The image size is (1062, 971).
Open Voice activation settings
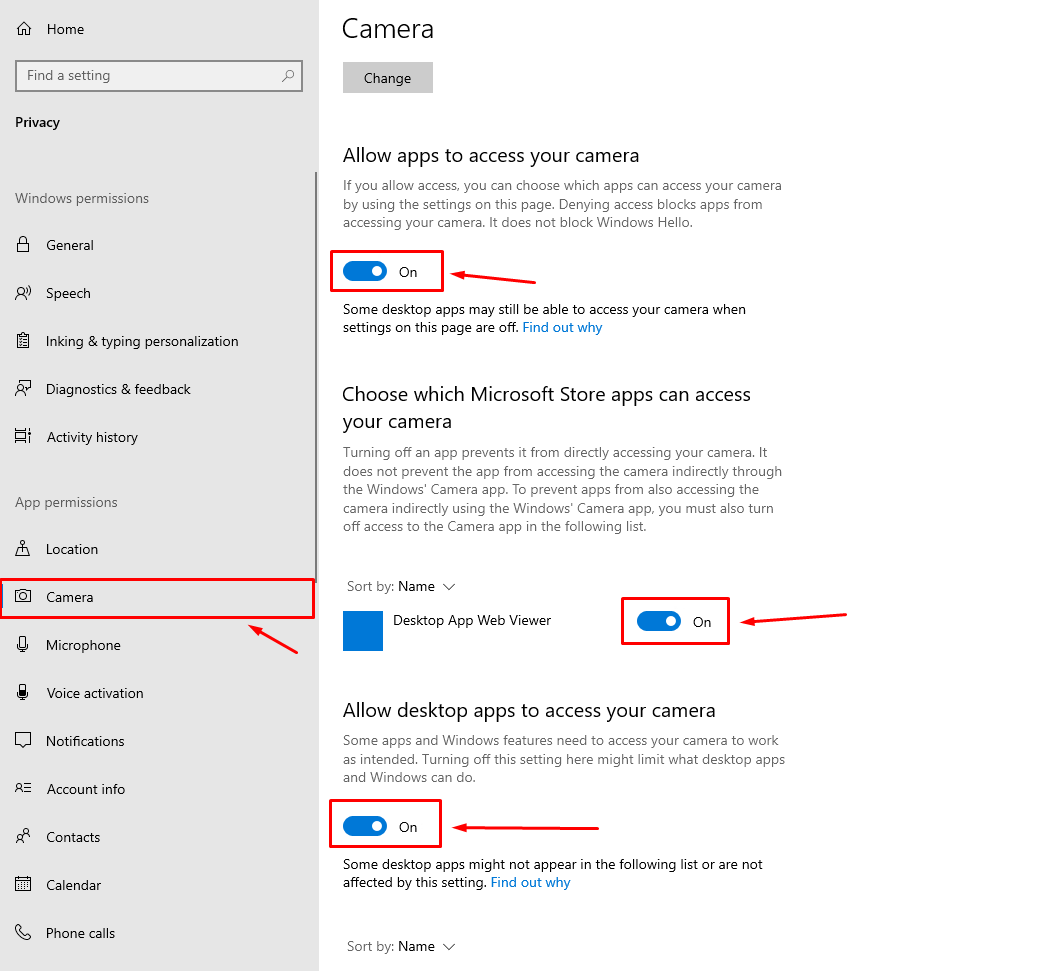click(x=94, y=693)
